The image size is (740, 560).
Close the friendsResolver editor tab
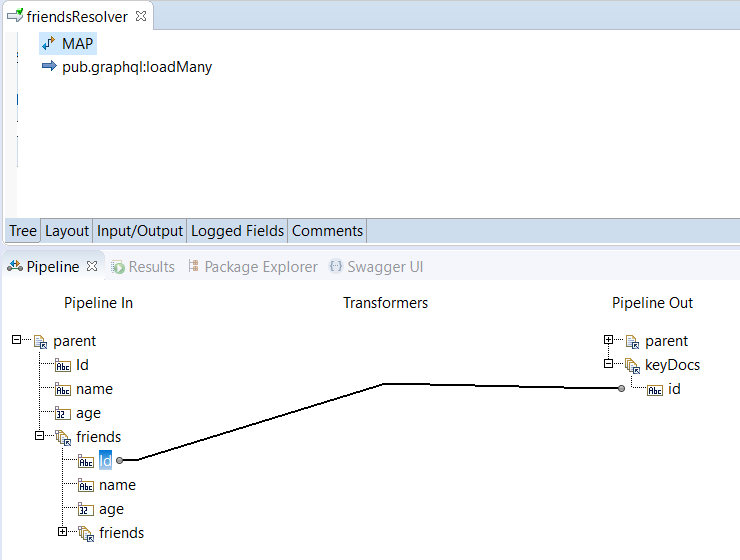point(141,16)
